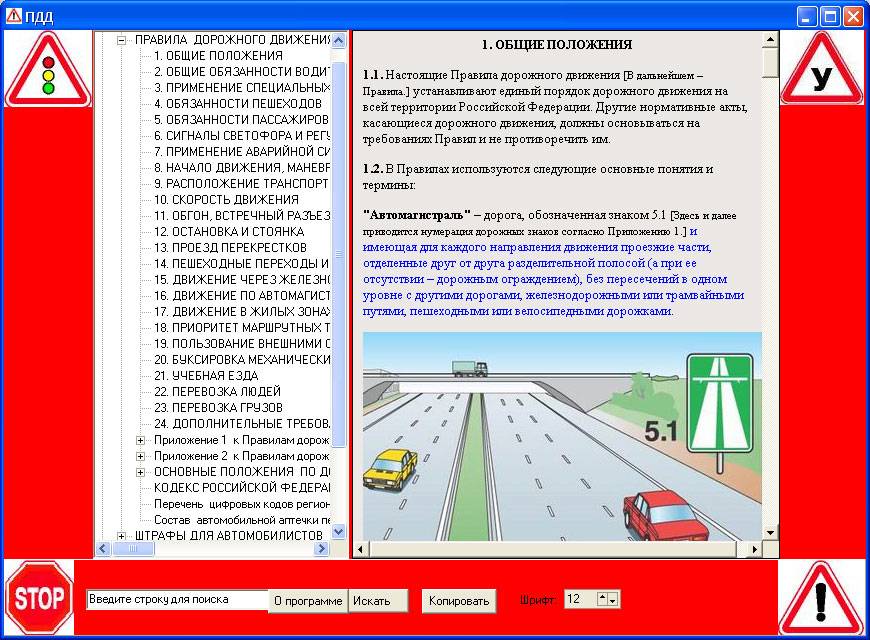Click the 'Копировать' button
Image resolution: width=870 pixels, height=640 pixels.
coord(459,601)
